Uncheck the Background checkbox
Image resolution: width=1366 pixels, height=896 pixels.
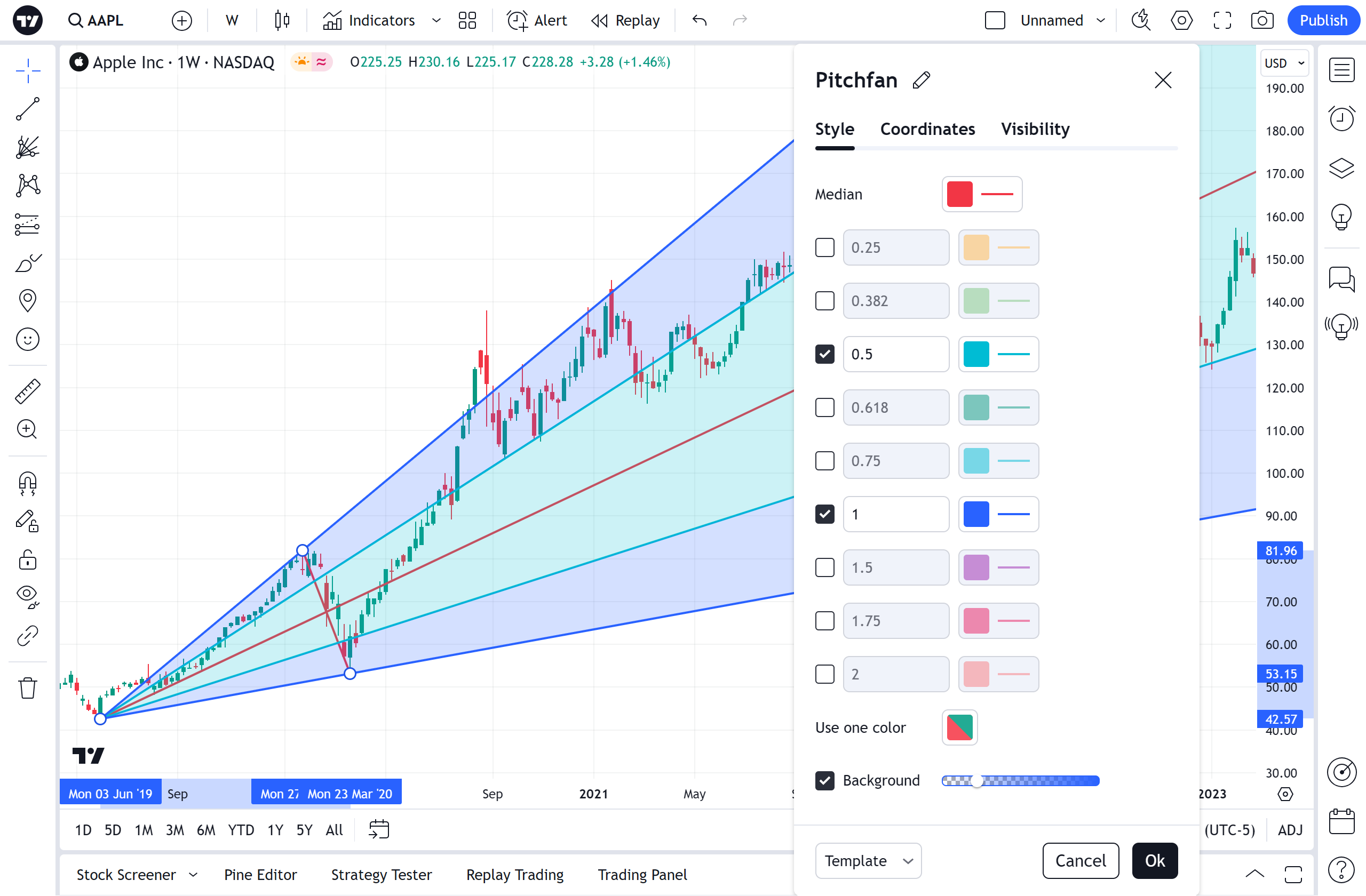[x=825, y=781]
